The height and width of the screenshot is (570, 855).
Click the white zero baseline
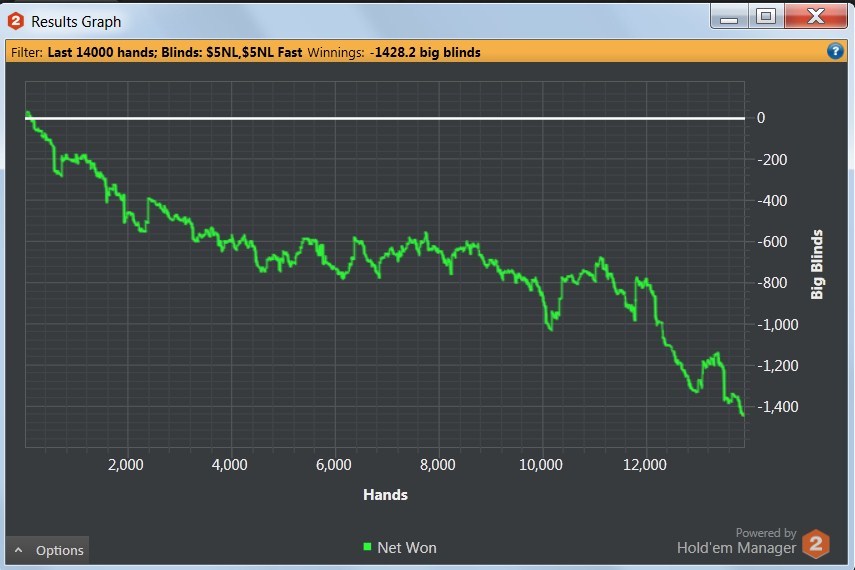[x=385, y=118]
